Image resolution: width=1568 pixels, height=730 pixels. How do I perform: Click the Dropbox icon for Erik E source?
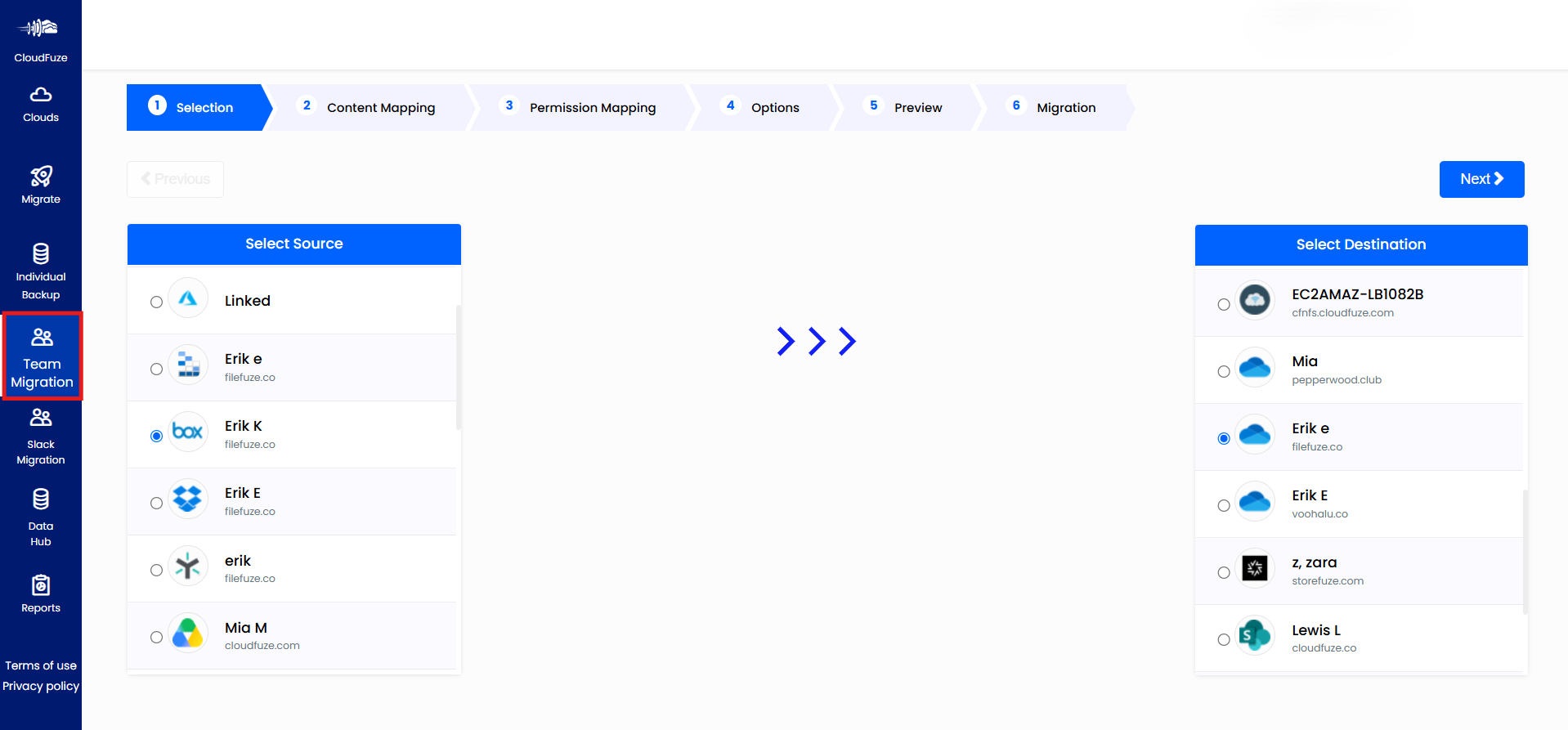188,499
